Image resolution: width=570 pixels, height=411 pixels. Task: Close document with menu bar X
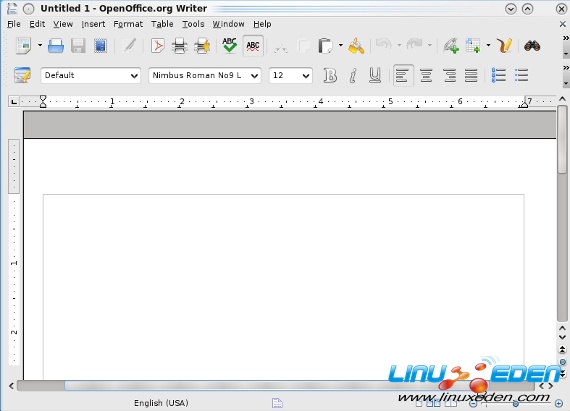[562, 24]
